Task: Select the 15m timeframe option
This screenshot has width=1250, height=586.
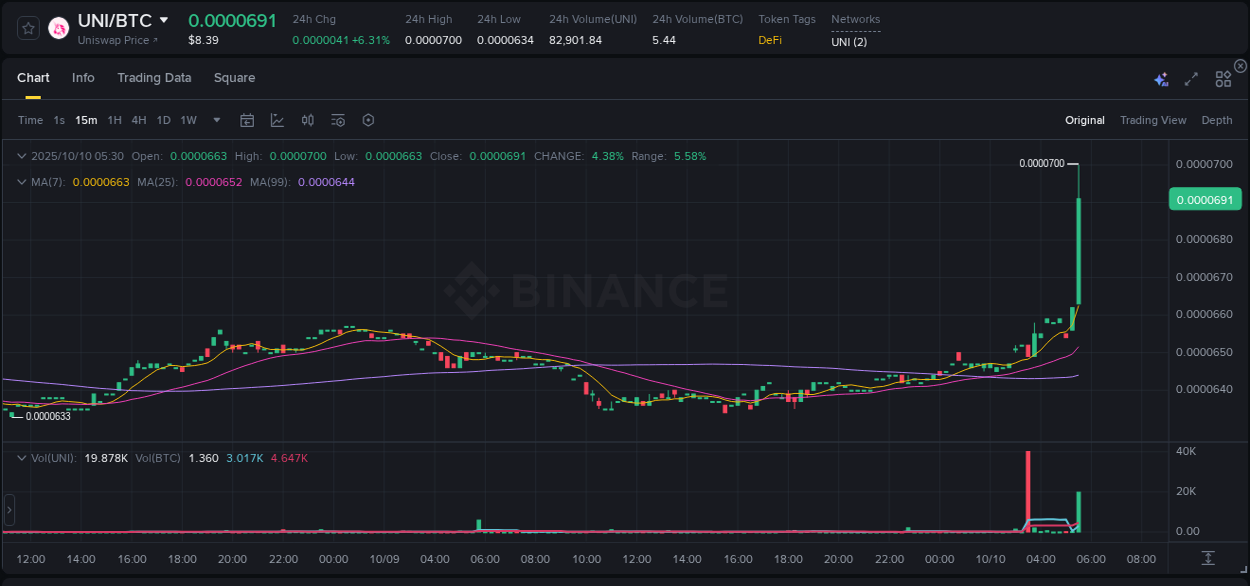Action: (86, 120)
